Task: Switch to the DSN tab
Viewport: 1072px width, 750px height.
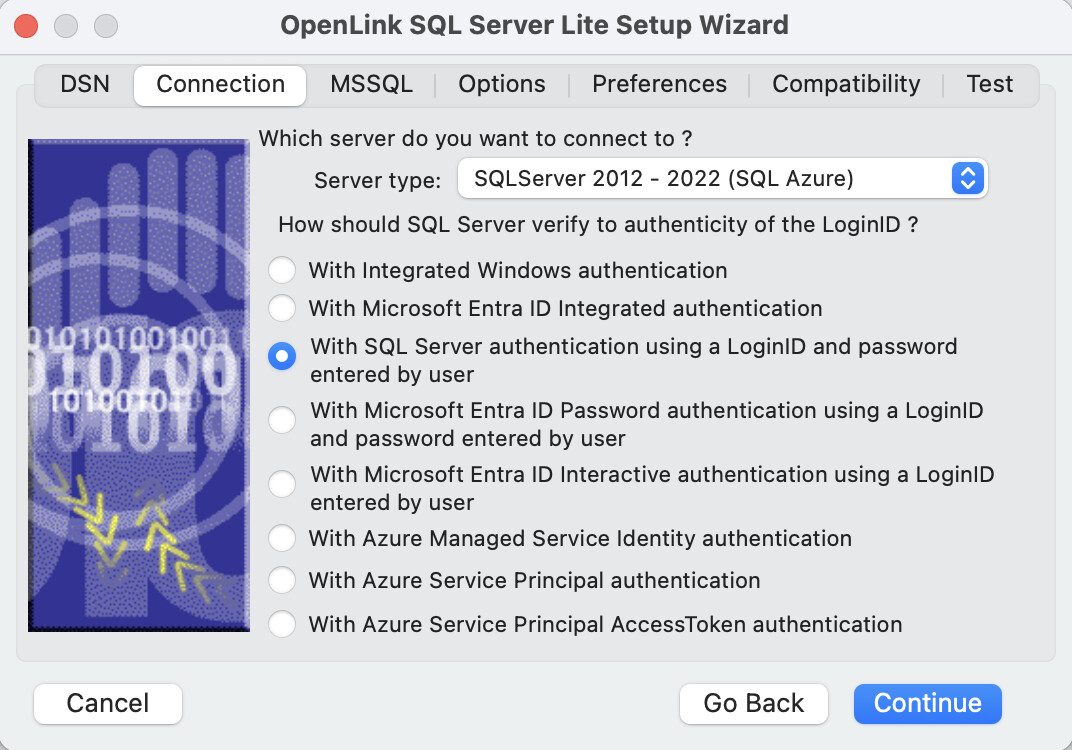Action: (85, 85)
